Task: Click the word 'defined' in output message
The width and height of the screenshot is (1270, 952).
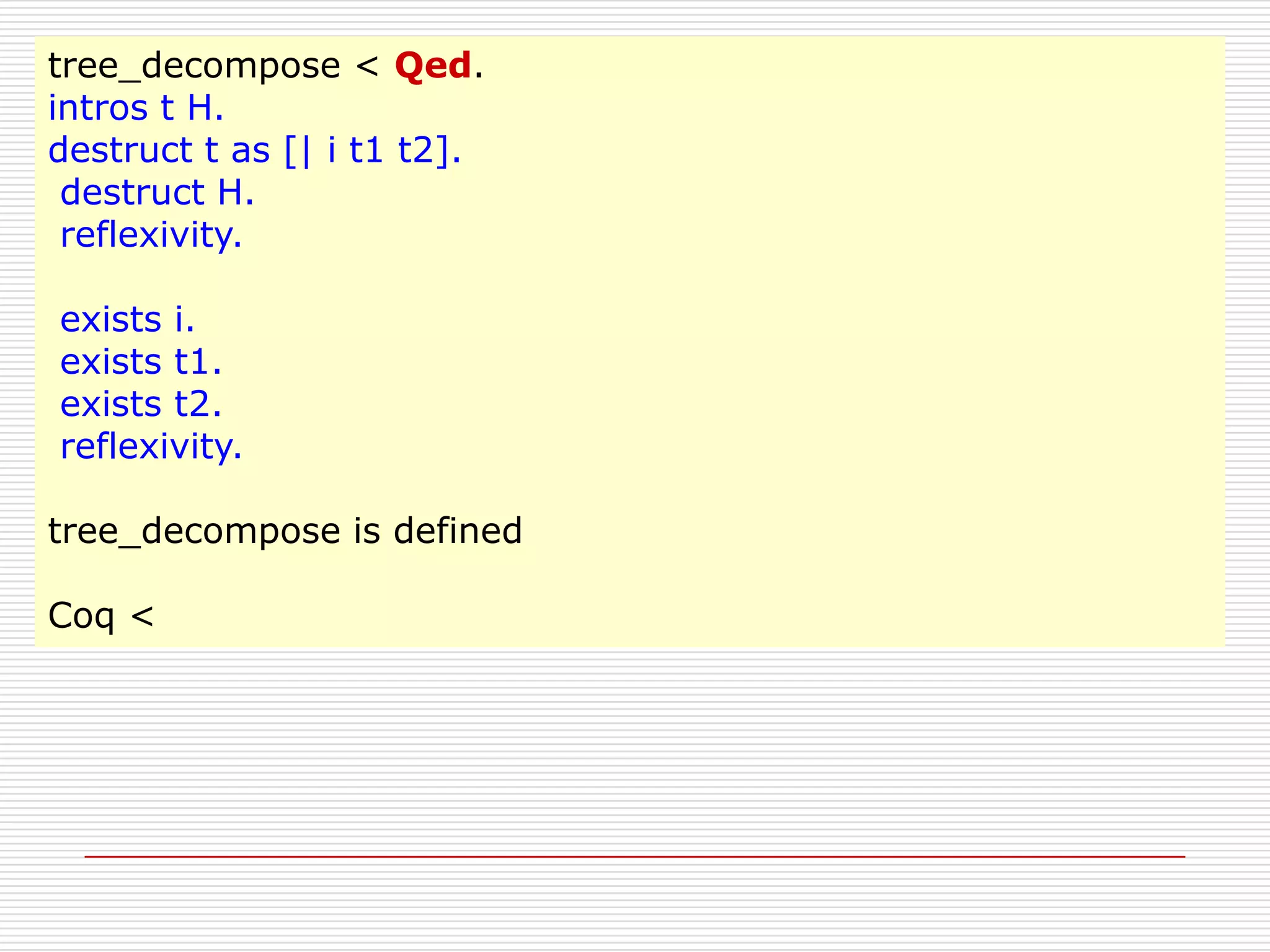Action: pos(458,531)
